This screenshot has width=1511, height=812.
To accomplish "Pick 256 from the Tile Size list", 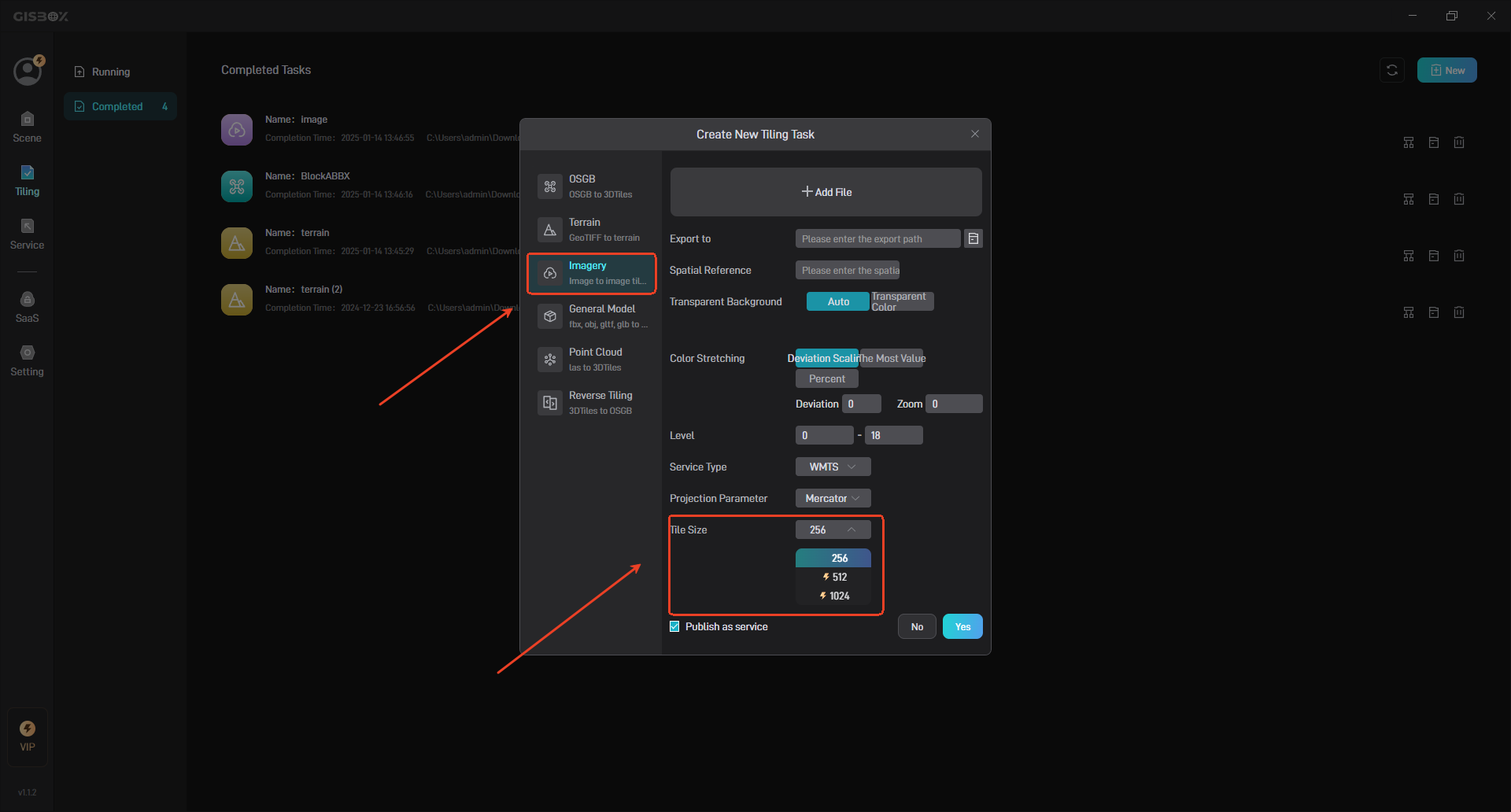I will [833, 558].
